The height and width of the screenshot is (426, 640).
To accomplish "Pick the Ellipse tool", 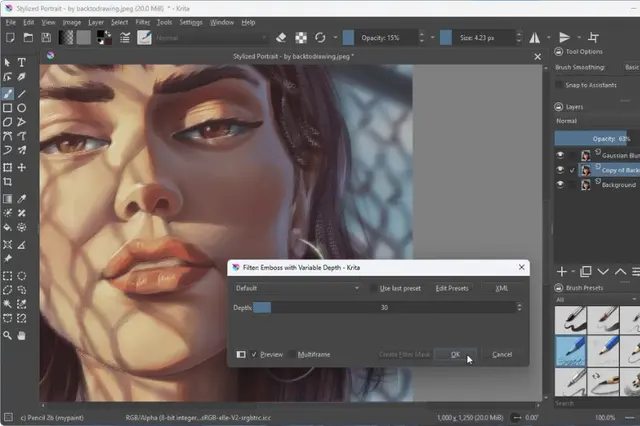I will coord(22,108).
